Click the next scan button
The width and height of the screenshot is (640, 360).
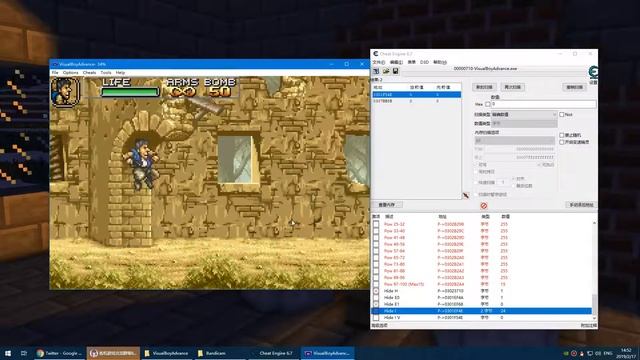click(x=513, y=87)
